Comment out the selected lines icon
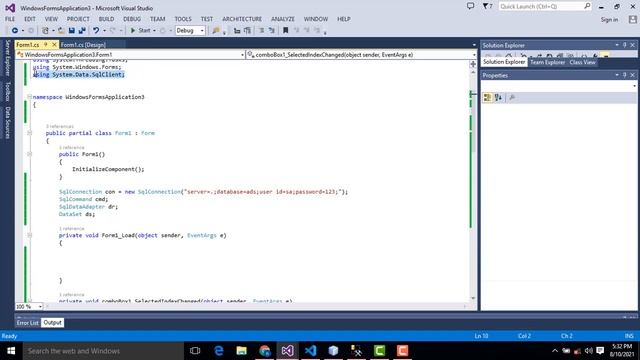 click(x=262, y=31)
